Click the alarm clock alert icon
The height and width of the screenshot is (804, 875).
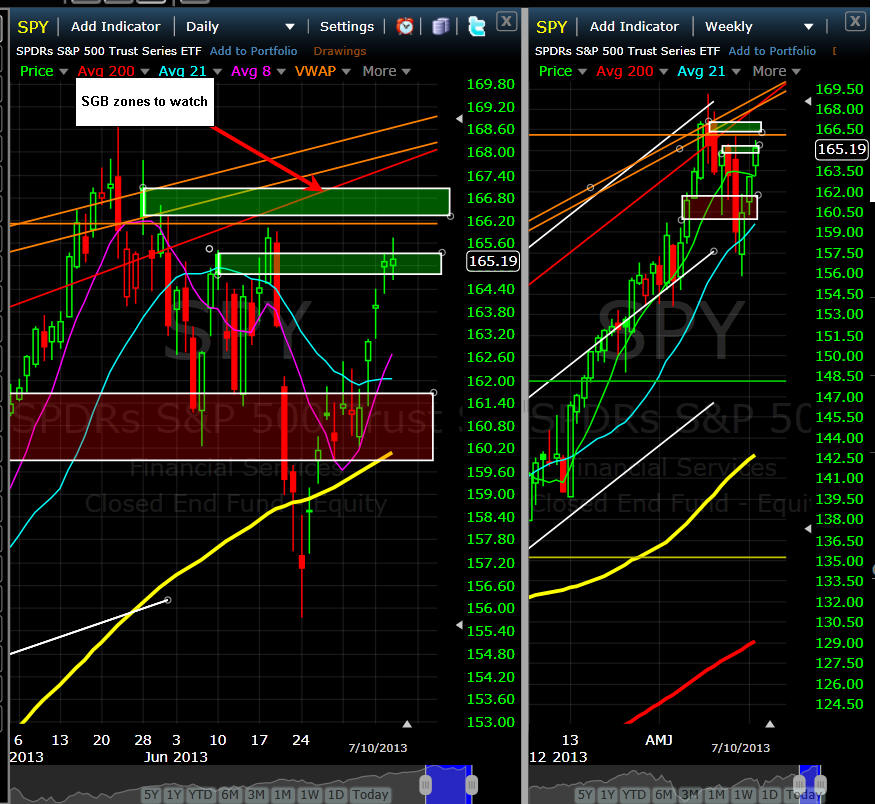pos(405,26)
